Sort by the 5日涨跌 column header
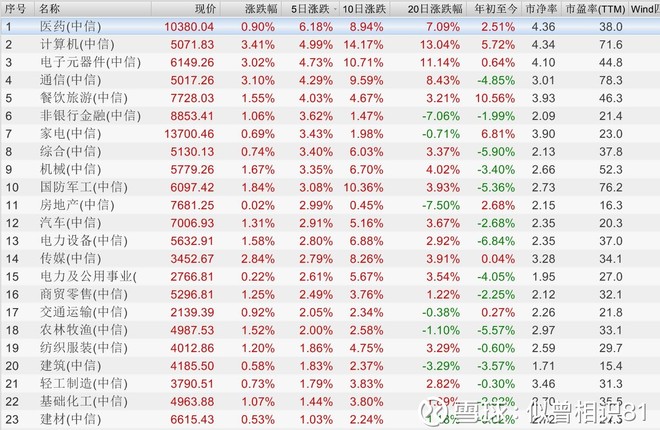The height and width of the screenshot is (430, 660). coord(310,8)
